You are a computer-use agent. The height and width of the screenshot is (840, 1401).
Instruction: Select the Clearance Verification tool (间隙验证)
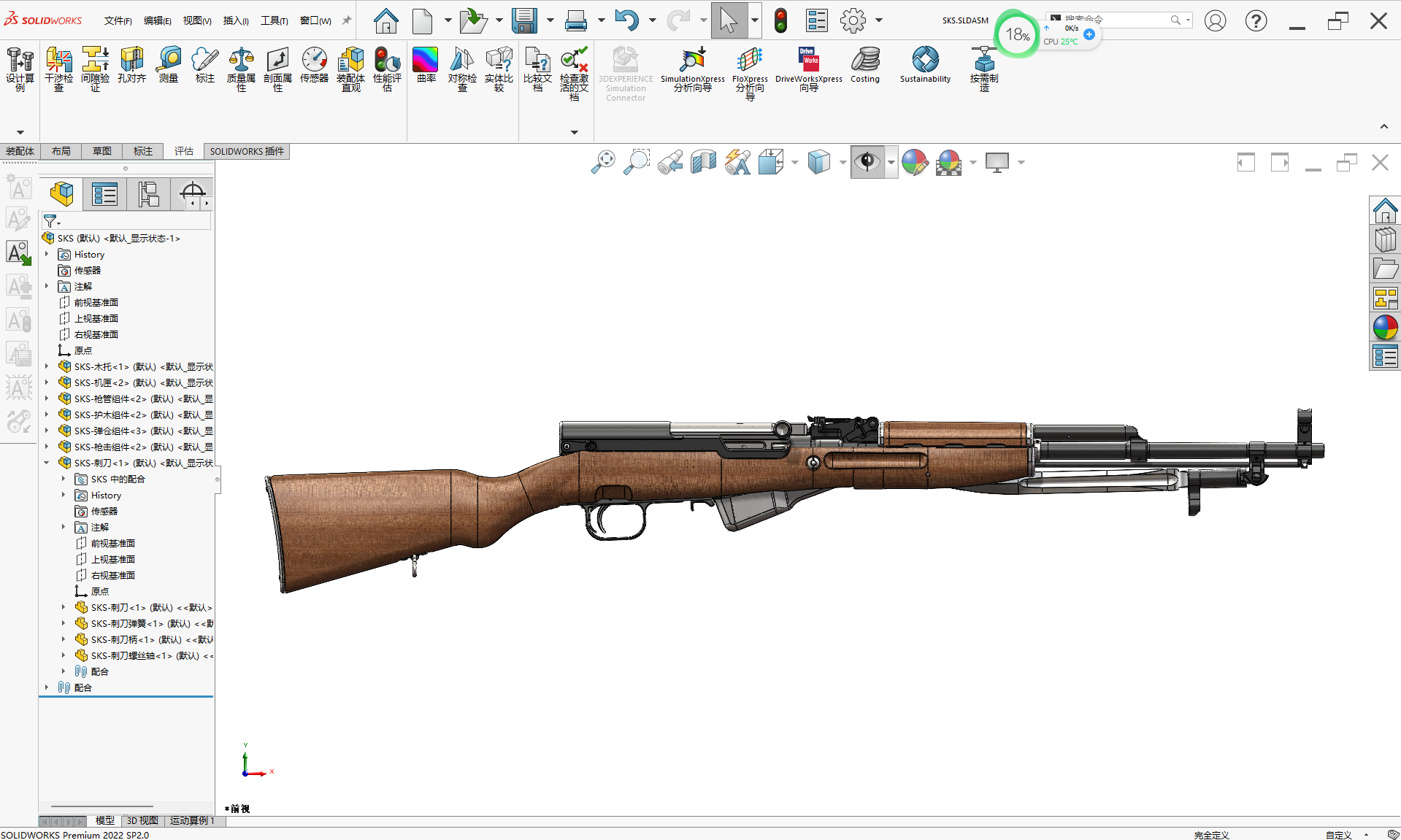pos(95,69)
